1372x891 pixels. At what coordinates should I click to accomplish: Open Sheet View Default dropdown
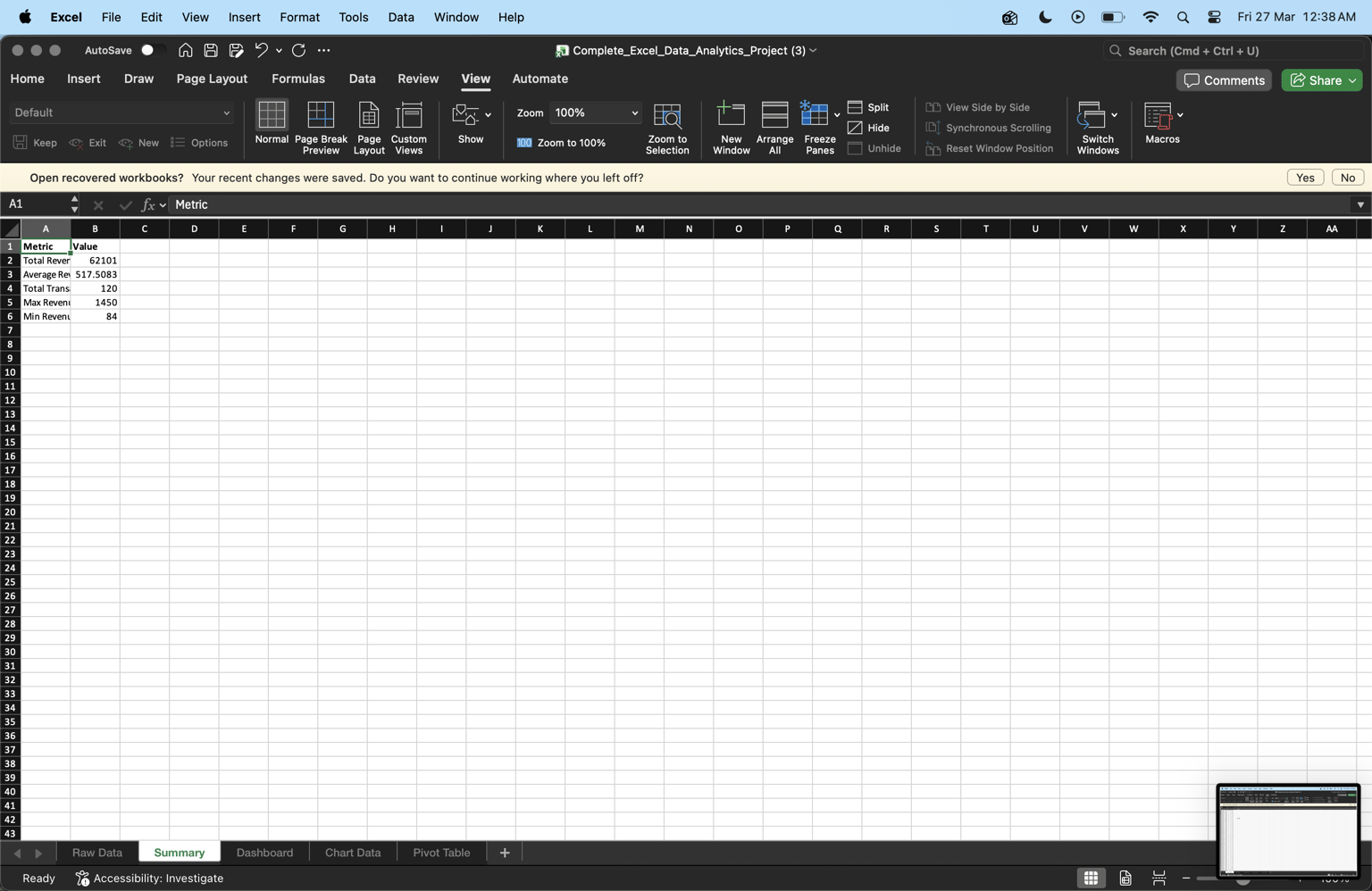tap(121, 112)
